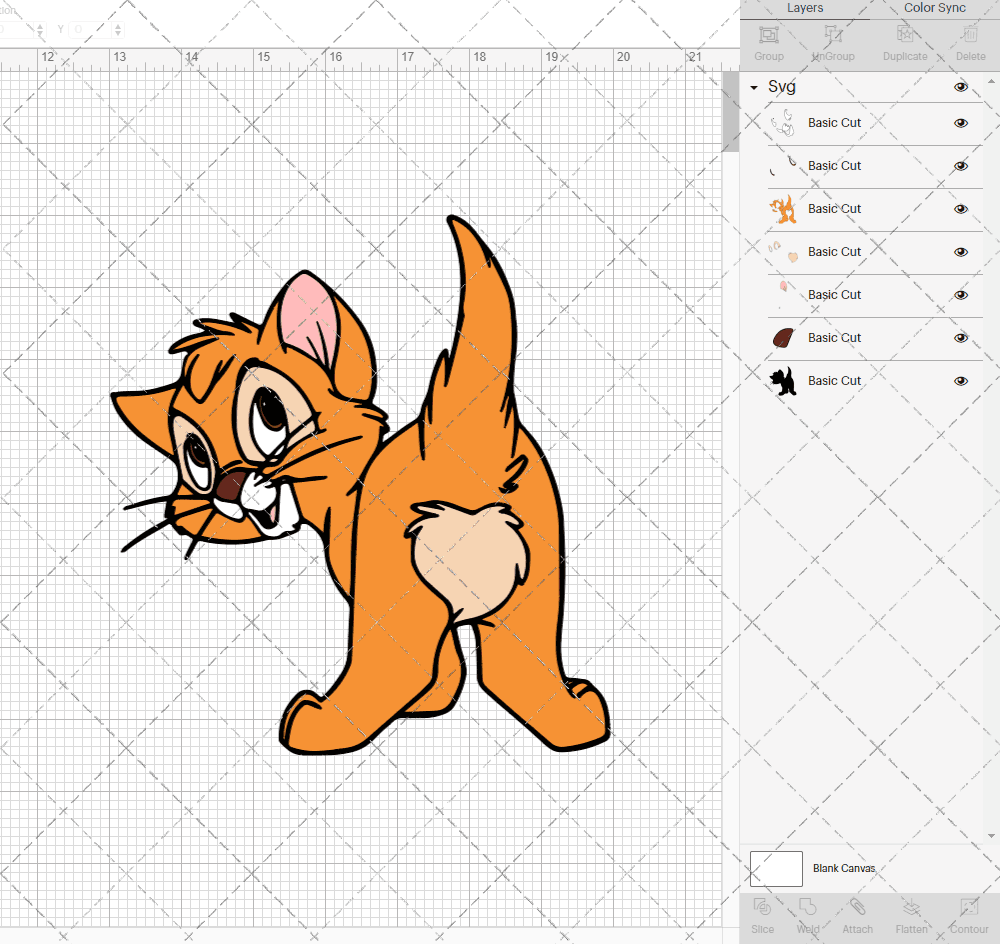1000x944 pixels.
Task: Click the Group icon in the Layers toolbar
Action: [768, 35]
